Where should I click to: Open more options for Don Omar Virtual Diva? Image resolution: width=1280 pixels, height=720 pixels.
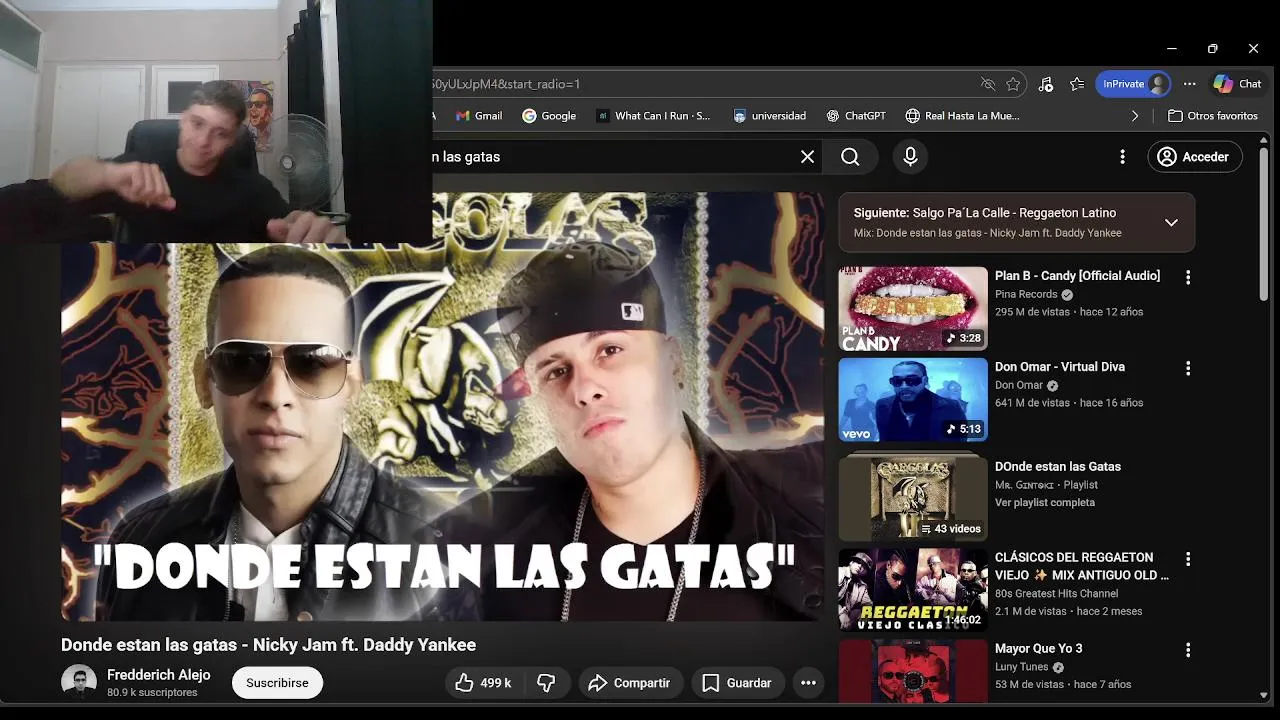click(1188, 368)
